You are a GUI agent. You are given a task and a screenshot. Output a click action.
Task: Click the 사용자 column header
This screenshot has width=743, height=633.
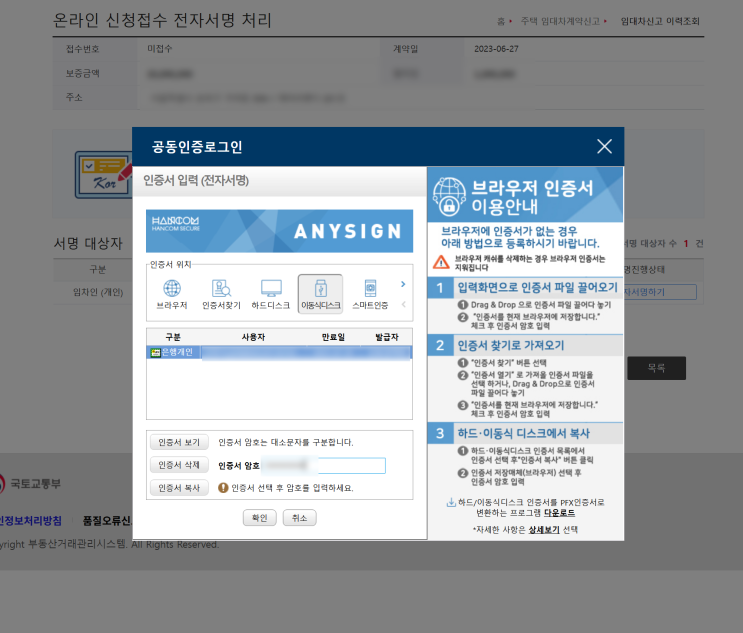pos(253,337)
